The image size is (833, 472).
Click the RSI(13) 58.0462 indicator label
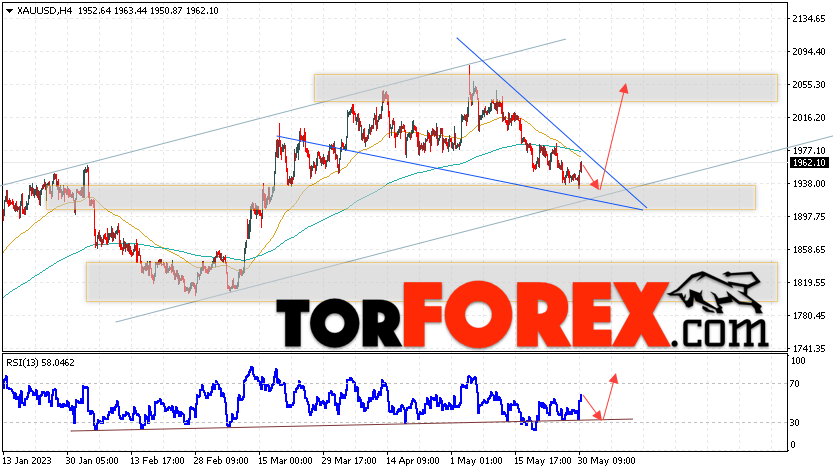pyautogui.click(x=40, y=363)
